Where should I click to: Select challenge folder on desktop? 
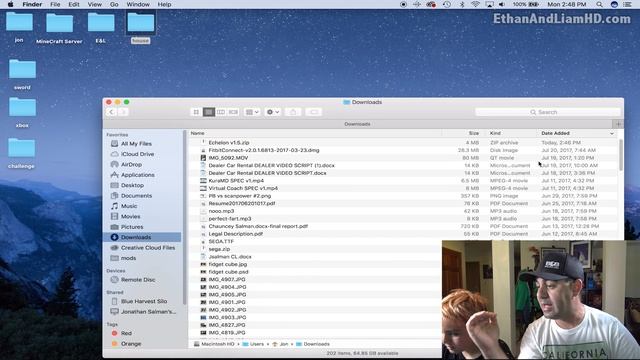(x=21, y=153)
